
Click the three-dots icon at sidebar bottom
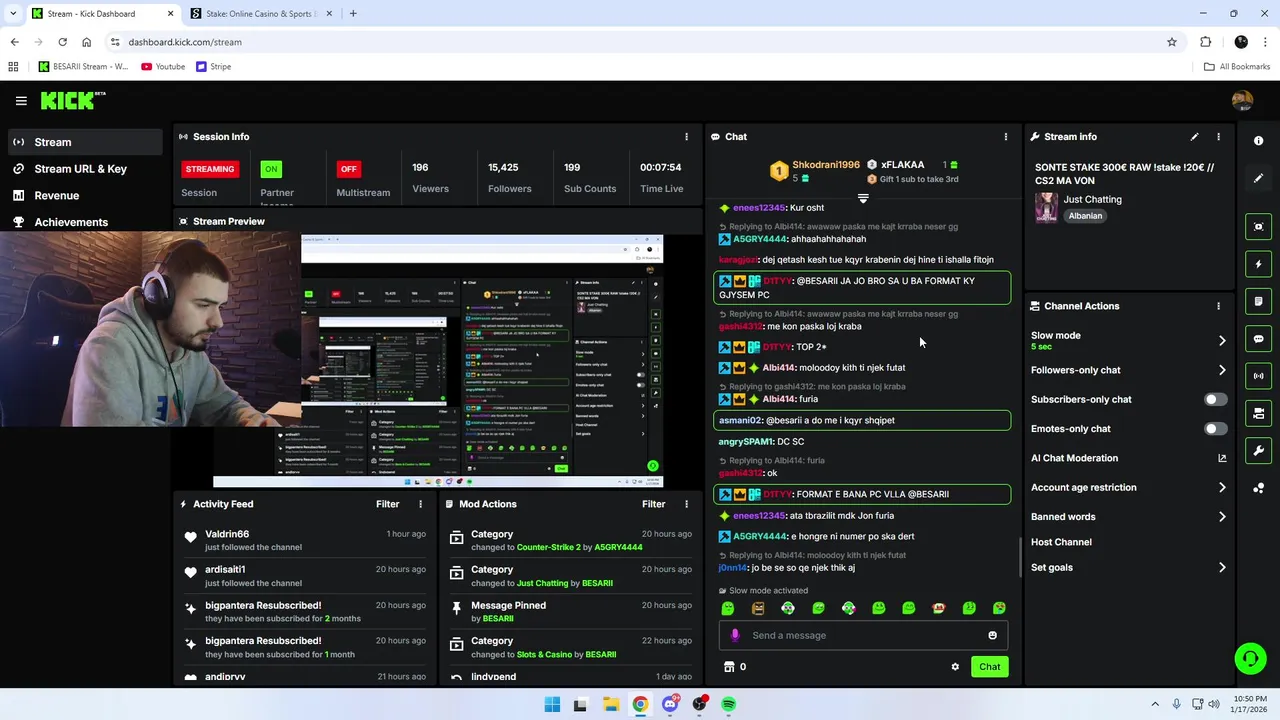pos(1258,488)
